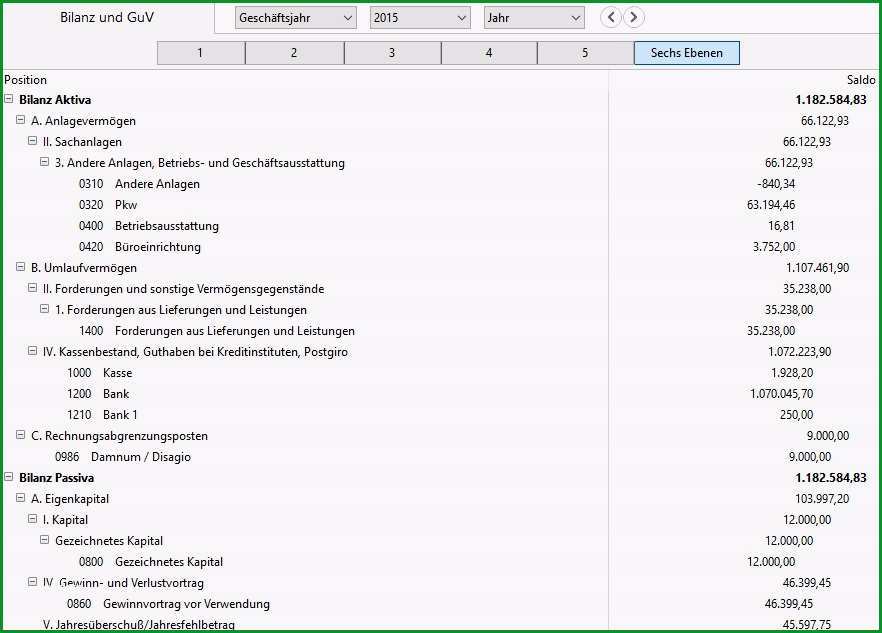Click Bank 1 balance 250,00

(x=796, y=415)
